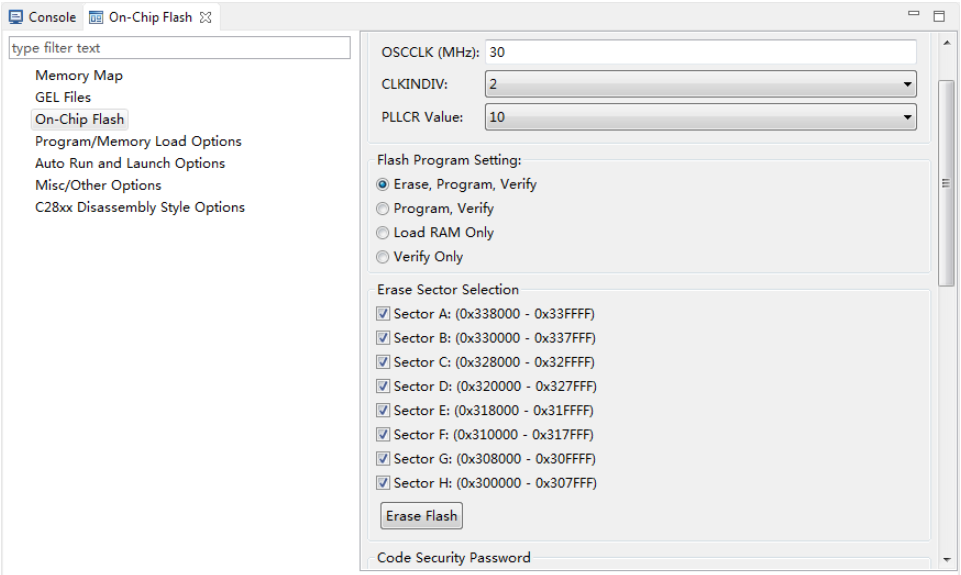Minimize the view panel

click(x=913, y=13)
